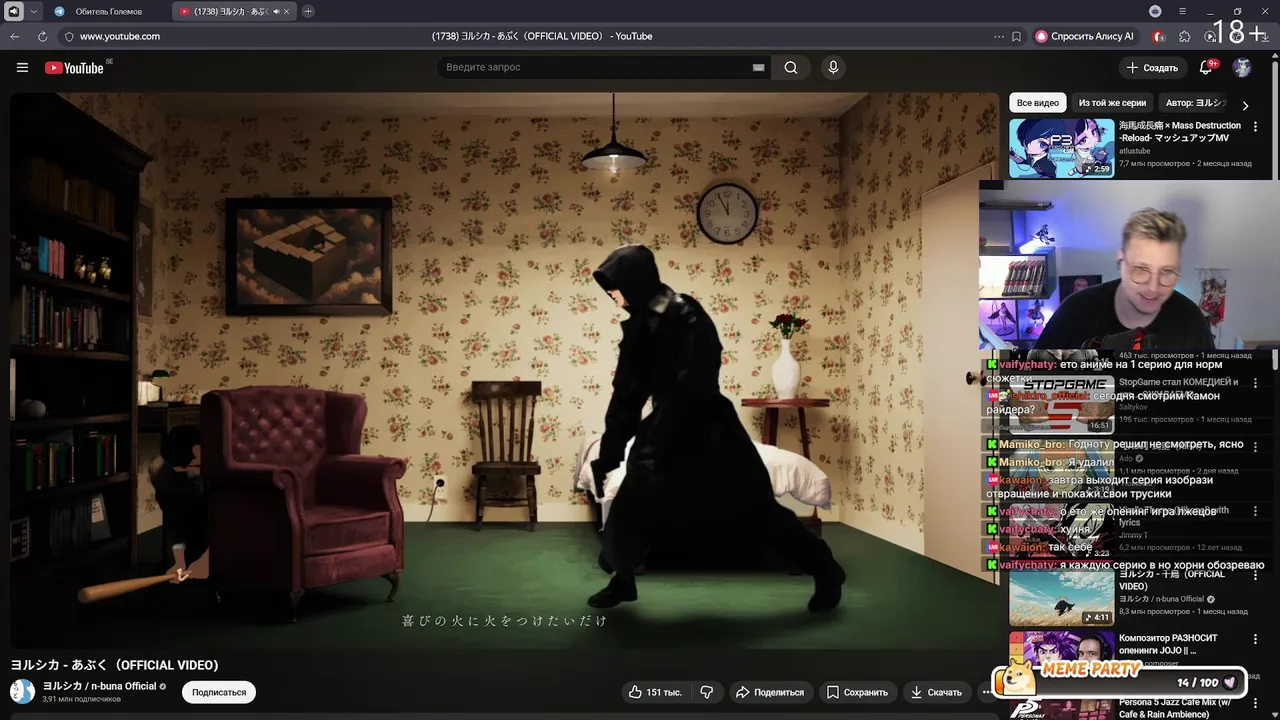Open the channel avatar of ヨルシカ

click(x=22, y=691)
